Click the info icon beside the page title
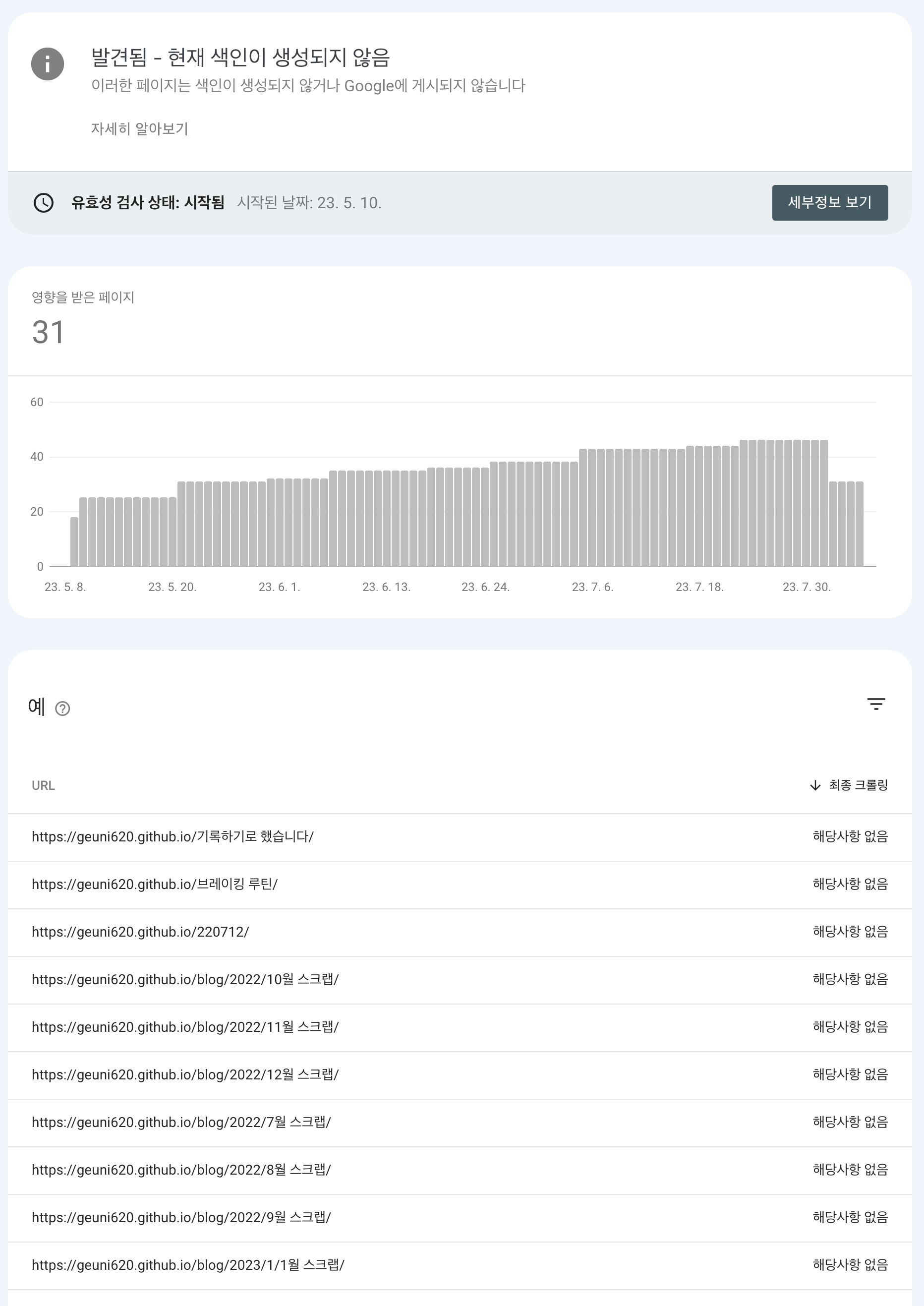Screen dimensions: 924x1306 pos(47,64)
